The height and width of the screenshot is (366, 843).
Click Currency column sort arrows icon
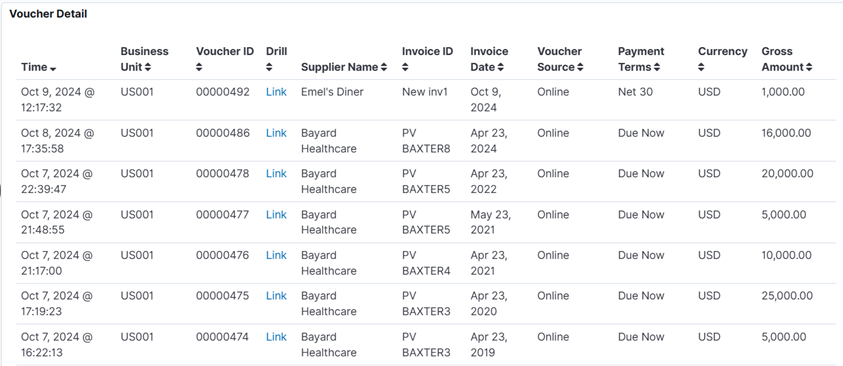(702, 68)
